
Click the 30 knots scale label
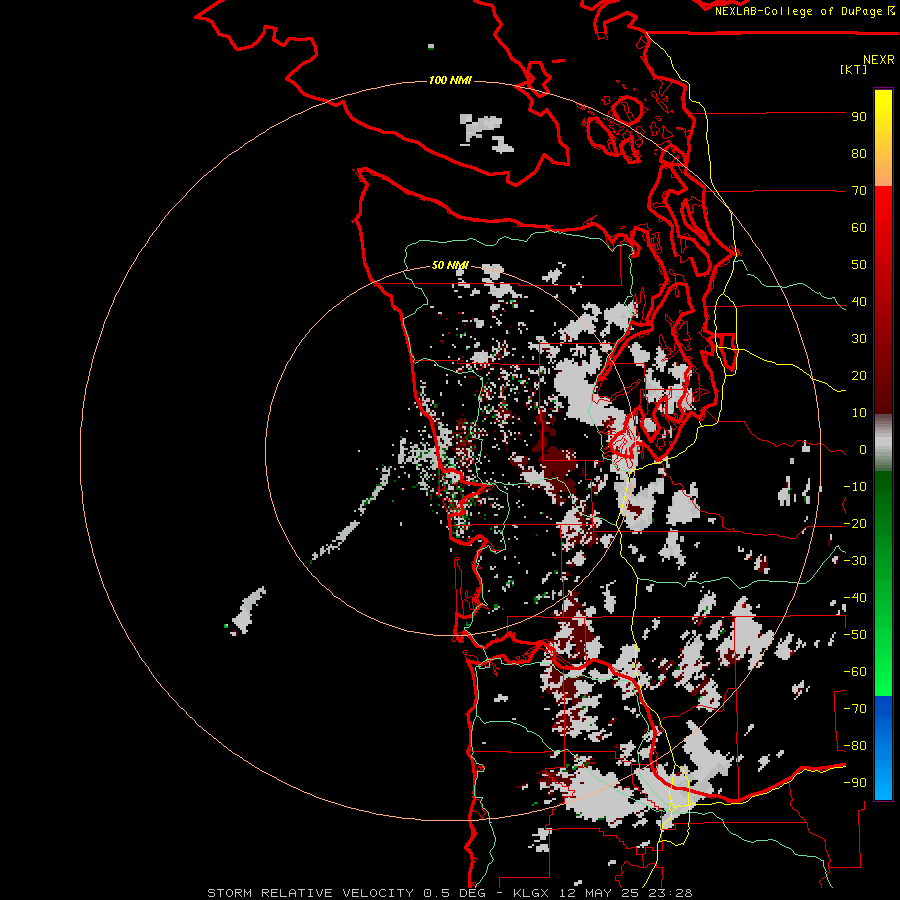pos(859,339)
